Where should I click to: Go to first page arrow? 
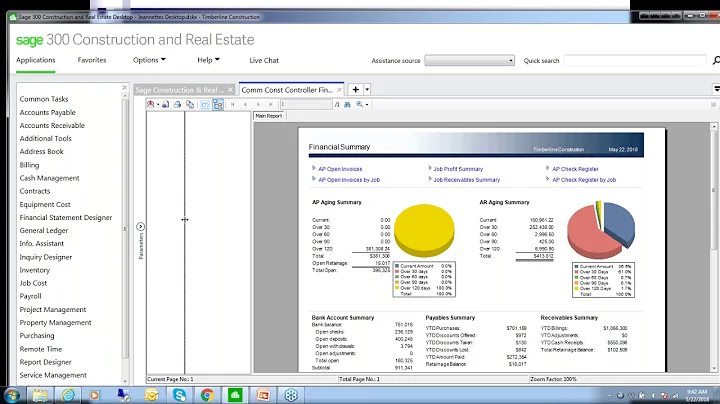[x=233, y=105]
